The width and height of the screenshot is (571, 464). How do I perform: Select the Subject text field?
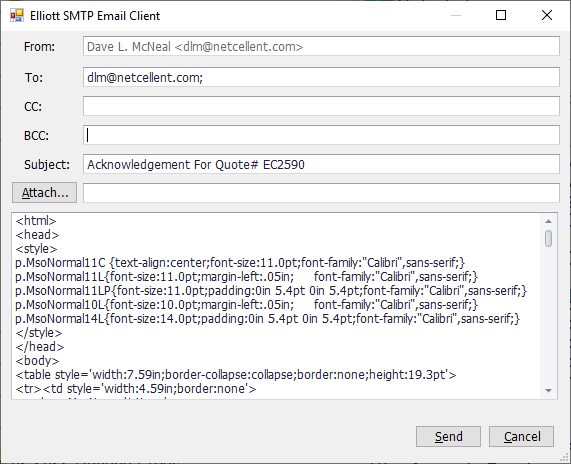[x=321, y=164]
